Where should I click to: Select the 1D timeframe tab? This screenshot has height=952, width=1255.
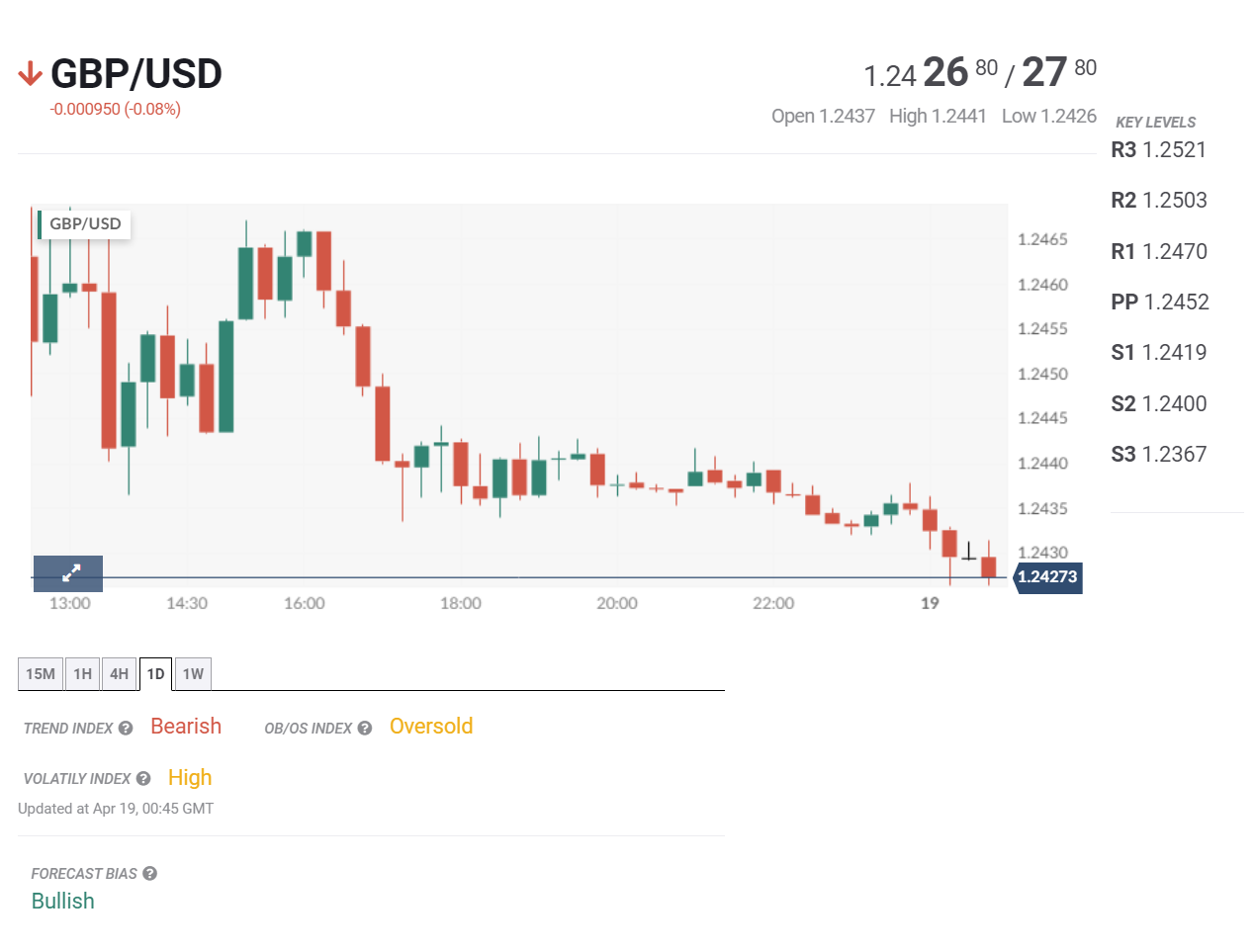(156, 674)
